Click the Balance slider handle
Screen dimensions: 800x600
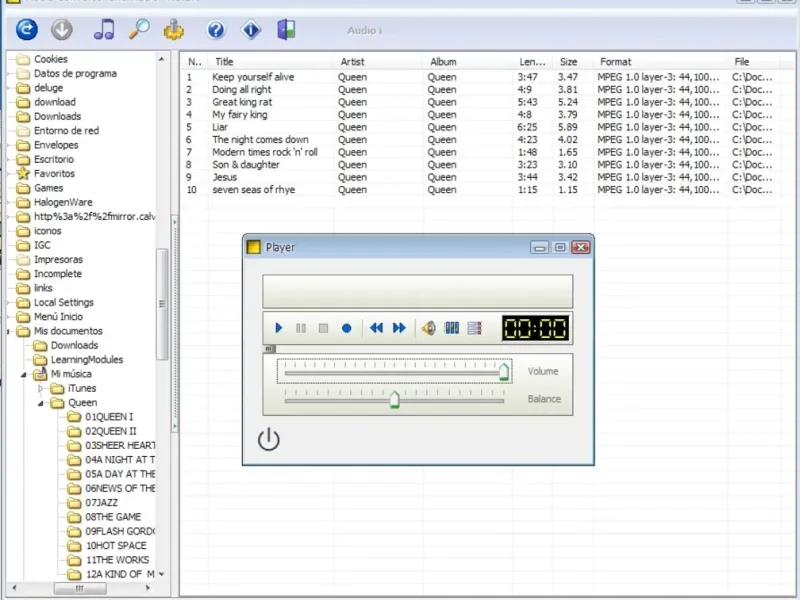pyautogui.click(x=394, y=400)
